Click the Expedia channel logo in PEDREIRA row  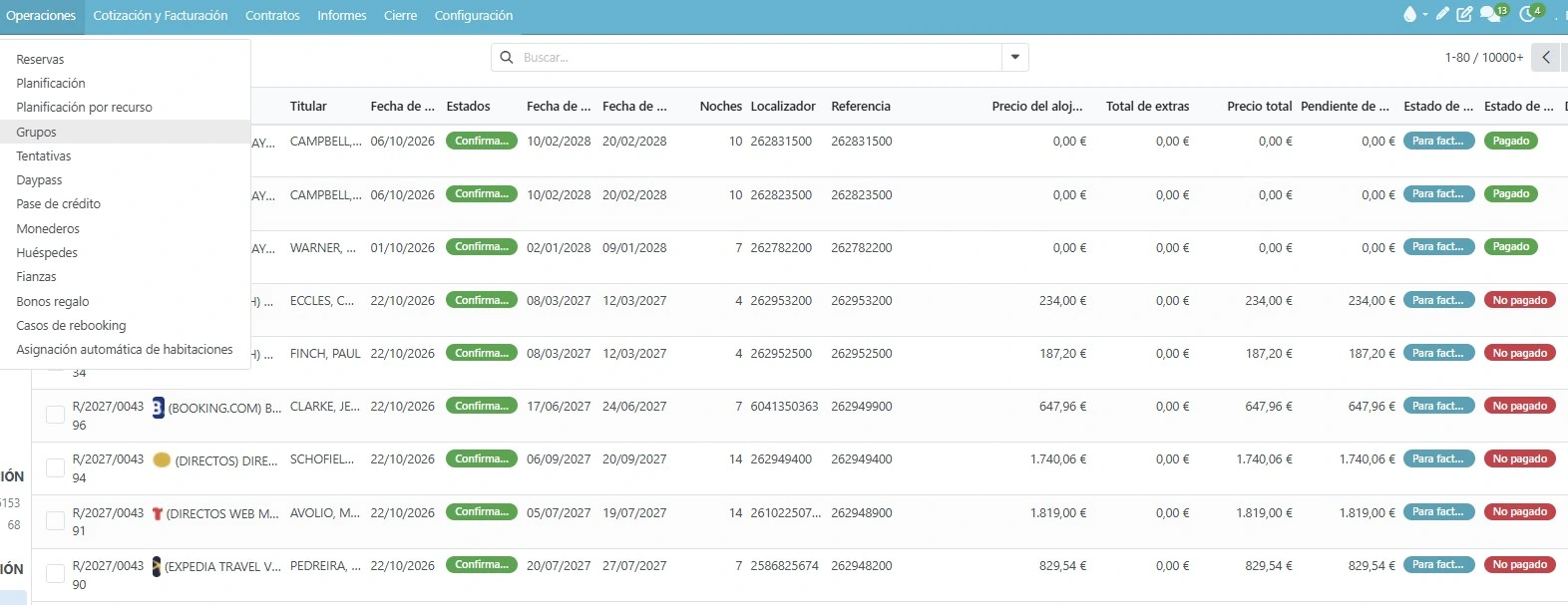pyautogui.click(x=157, y=566)
